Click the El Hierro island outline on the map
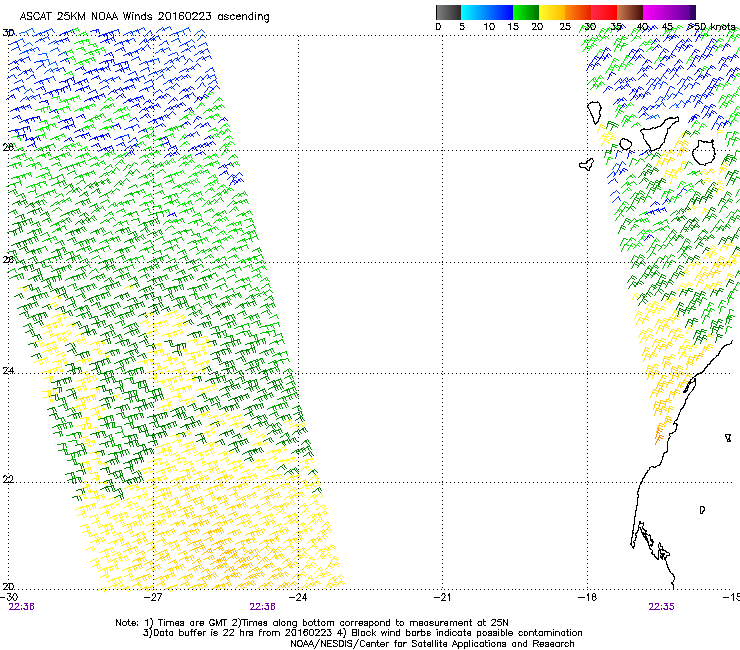The image size is (740, 650). click(587, 164)
